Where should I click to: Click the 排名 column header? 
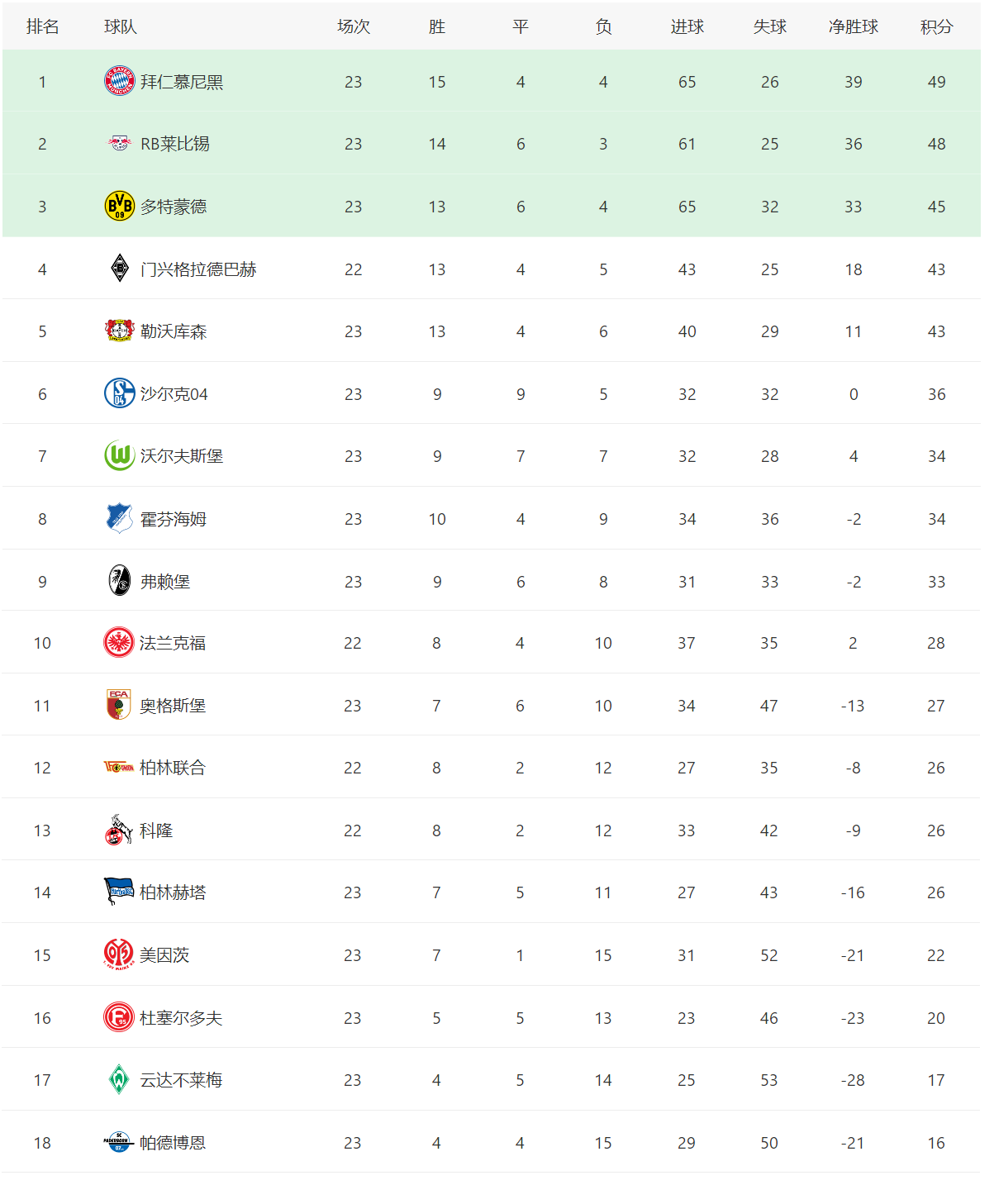click(42, 26)
